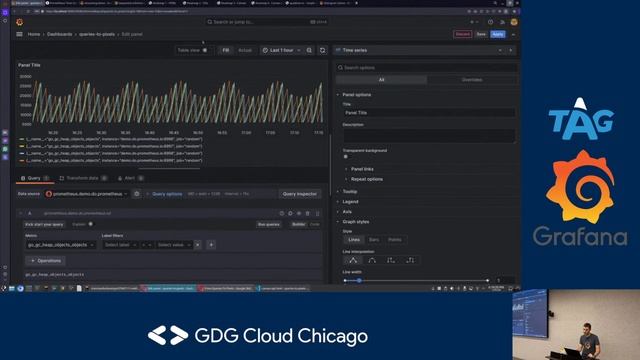Screen dimensions: 640x360
Task: Switch to Builder query mode
Action: (298, 224)
